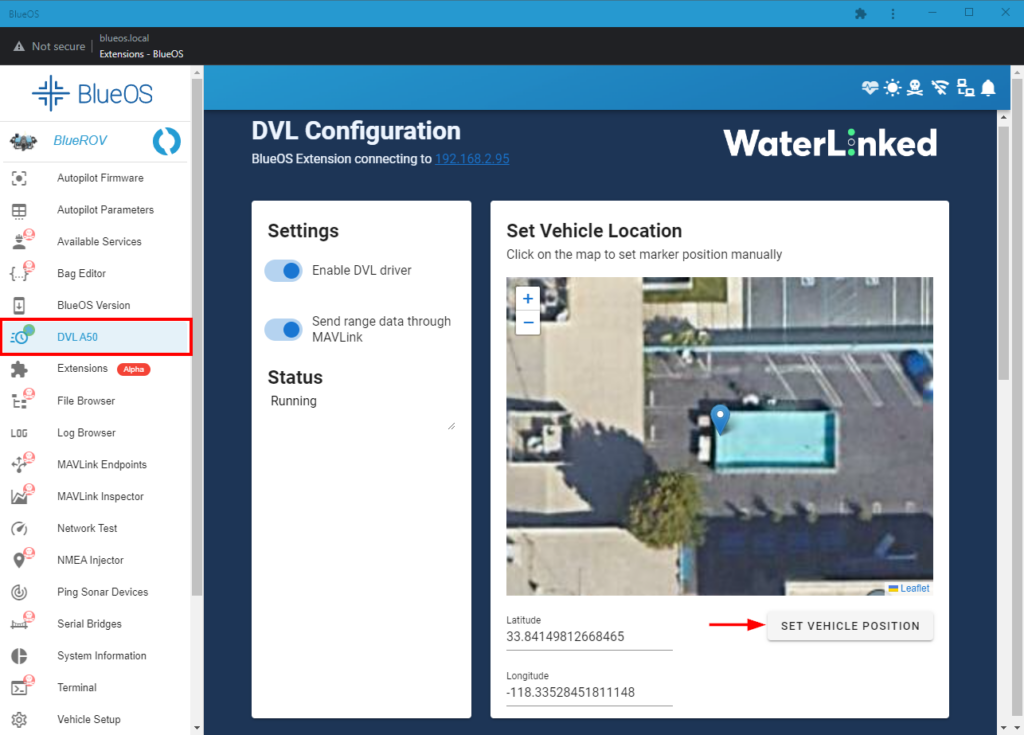
Task: Zoom in on the map
Action: click(x=528, y=298)
